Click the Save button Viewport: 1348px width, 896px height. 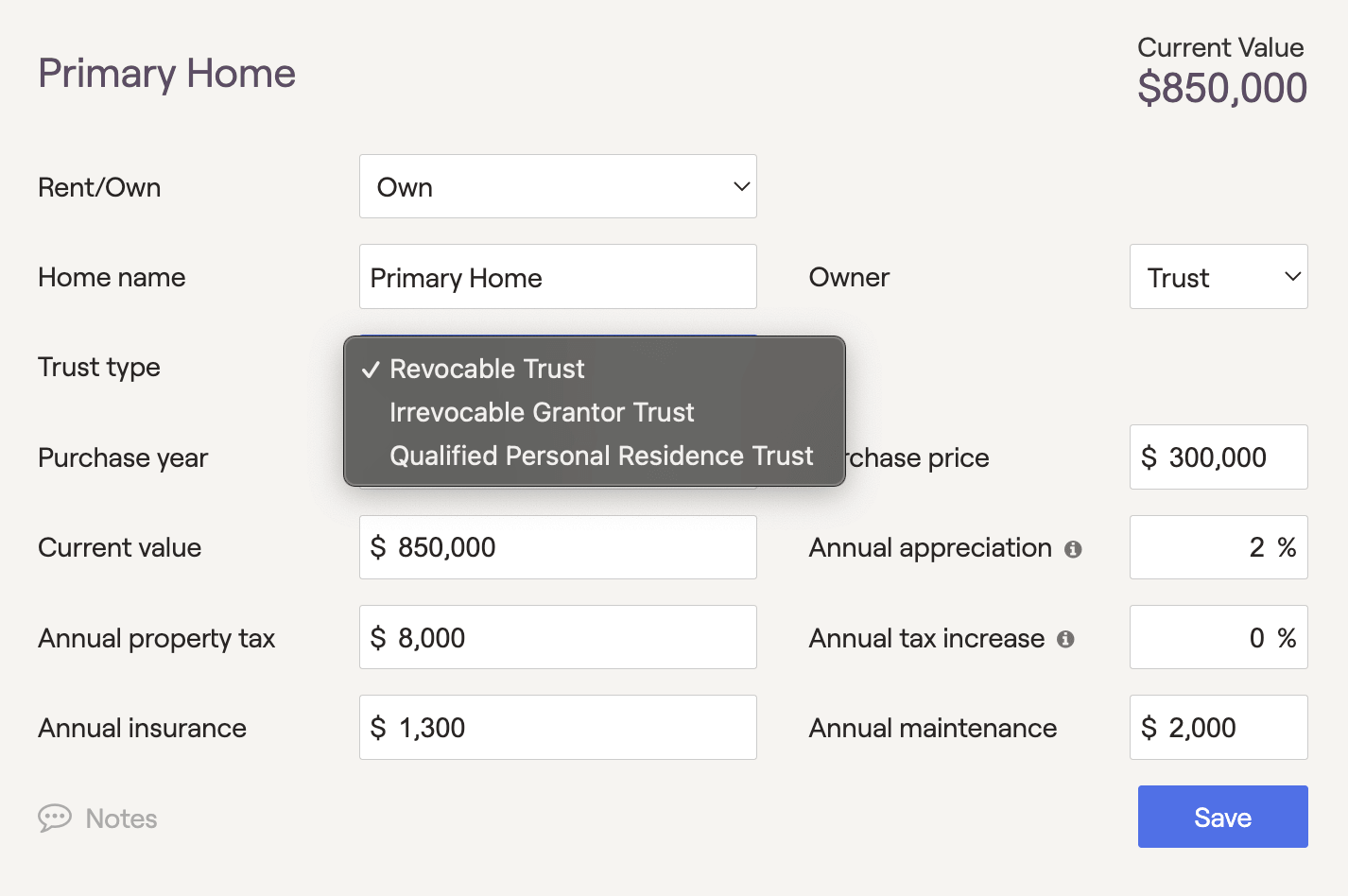coord(1223,817)
